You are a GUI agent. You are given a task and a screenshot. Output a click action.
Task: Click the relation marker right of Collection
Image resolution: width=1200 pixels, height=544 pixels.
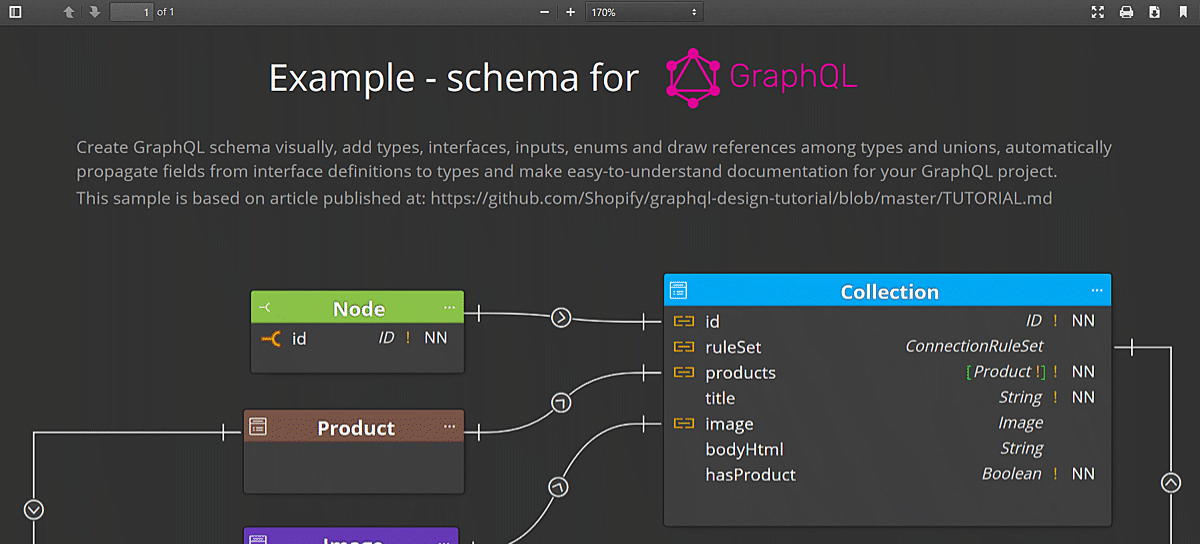click(x=1171, y=483)
